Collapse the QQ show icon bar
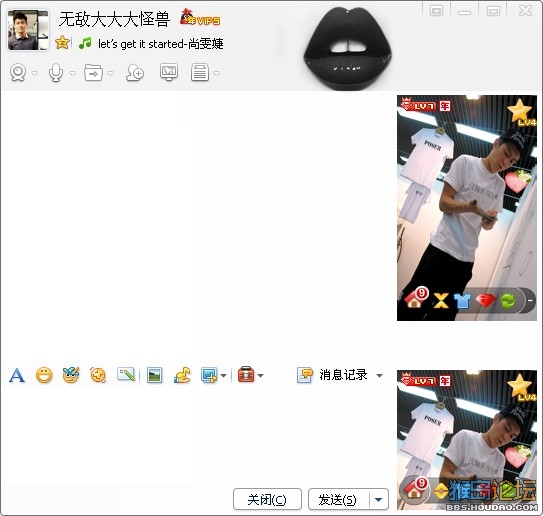This screenshot has width=543, height=516. (x=530, y=301)
